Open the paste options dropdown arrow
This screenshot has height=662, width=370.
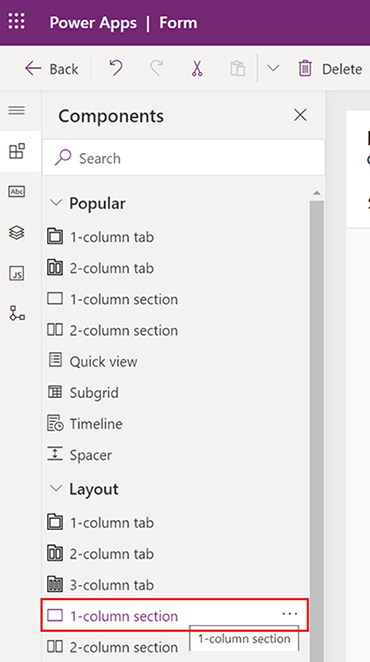pyautogui.click(x=273, y=68)
